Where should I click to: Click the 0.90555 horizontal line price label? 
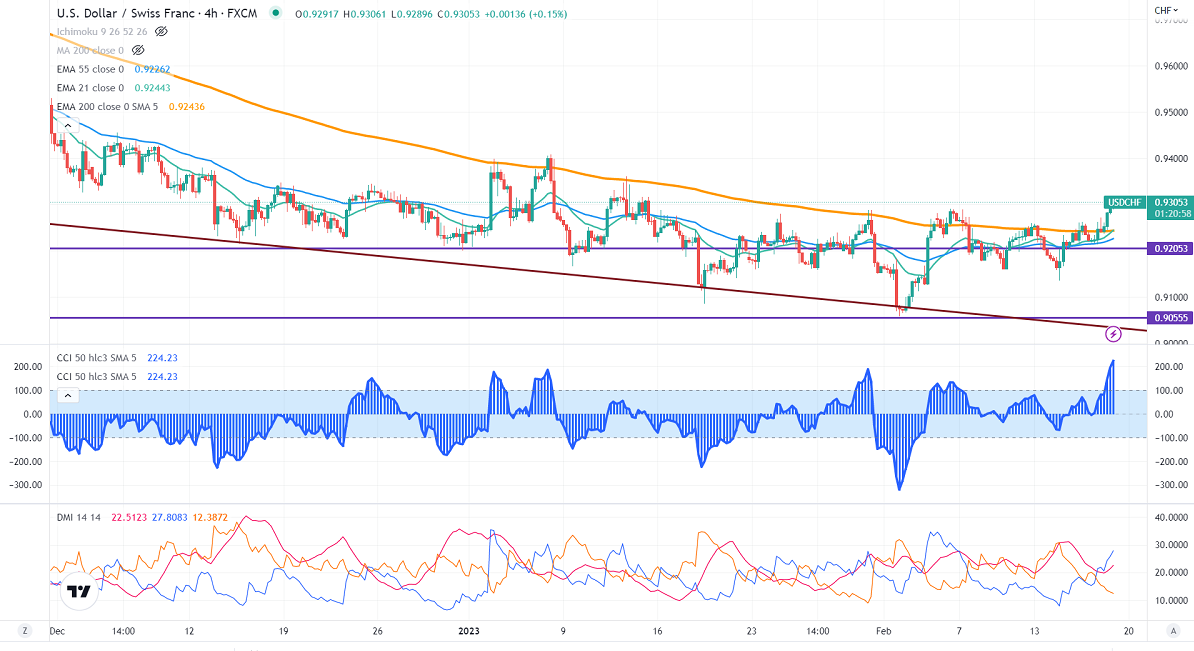pos(1166,318)
